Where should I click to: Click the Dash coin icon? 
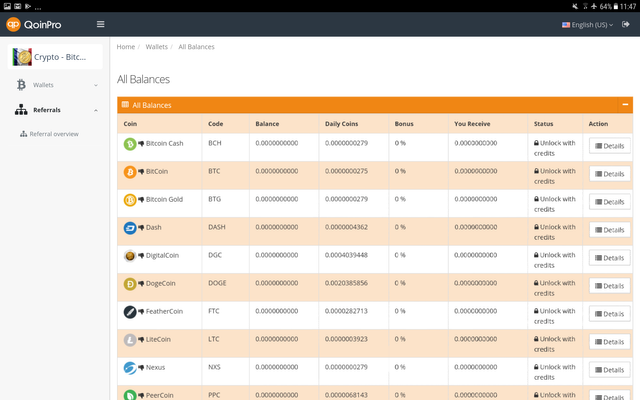pyautogui.click(x=130, y=228)
